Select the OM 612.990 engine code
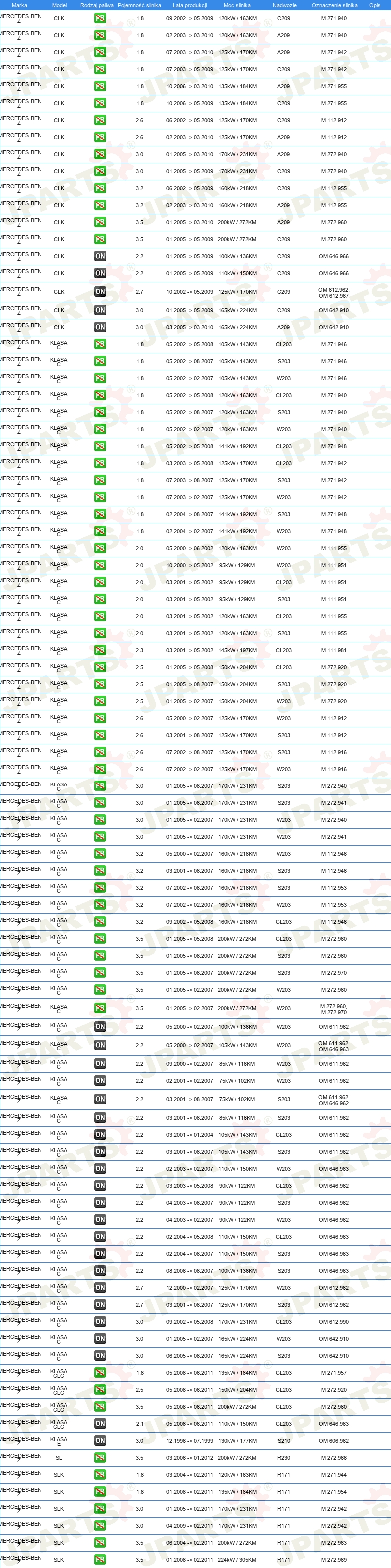Image resolution: width=391 pixels, height=1568 pixels. (x=334, y=1322)
